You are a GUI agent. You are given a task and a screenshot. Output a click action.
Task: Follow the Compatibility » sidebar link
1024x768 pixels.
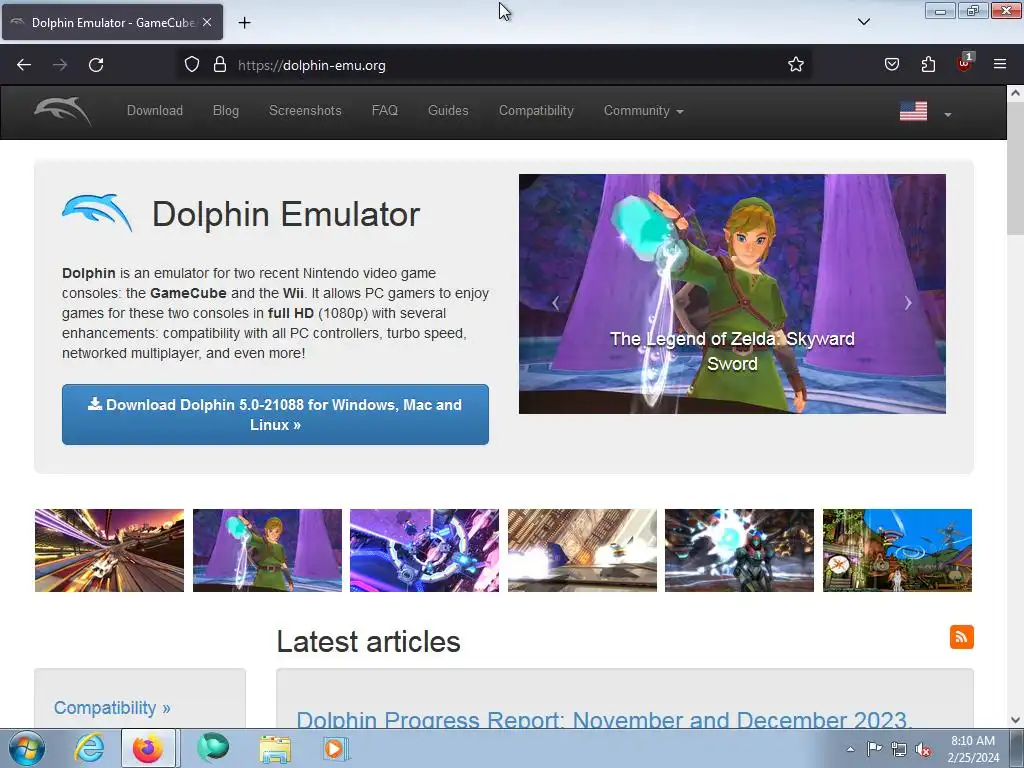click(x=112, y=708)
